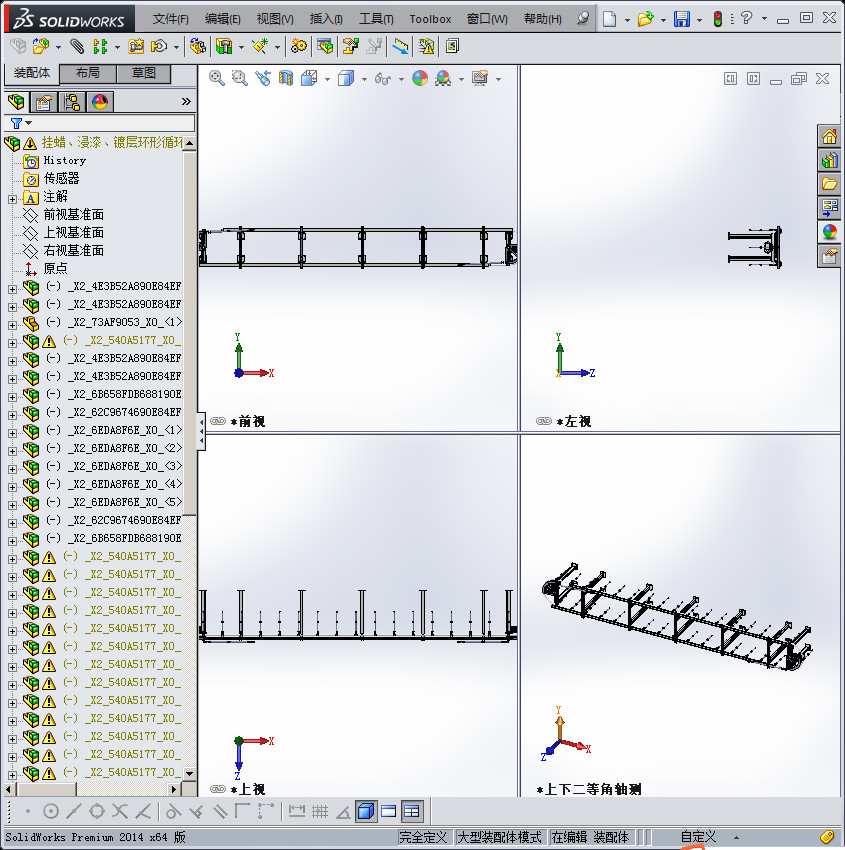Expand the _X2_6EDA8F6E_X0_<3> component node
Viewport: 845px width, 850px height.
(x=12, y=469)
